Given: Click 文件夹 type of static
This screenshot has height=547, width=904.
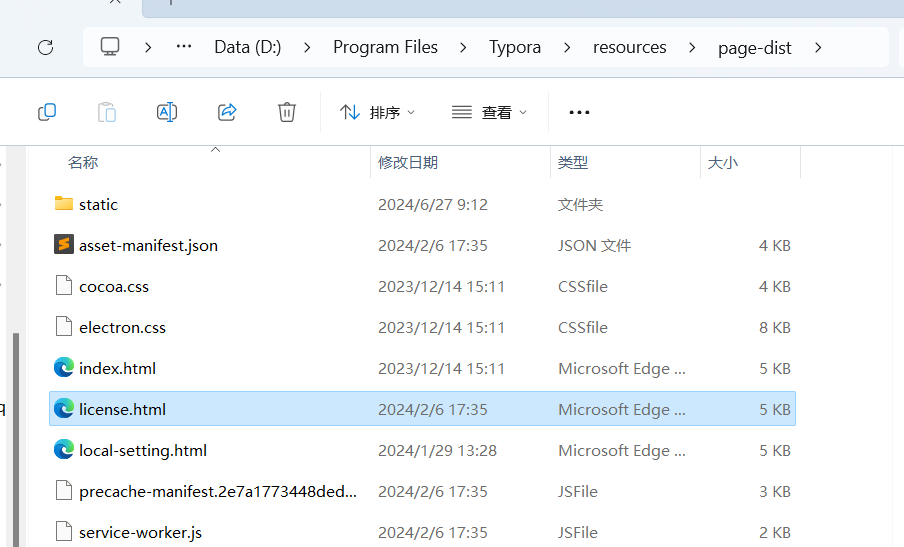Looking at the screenshot, I should tap(580, 205).
